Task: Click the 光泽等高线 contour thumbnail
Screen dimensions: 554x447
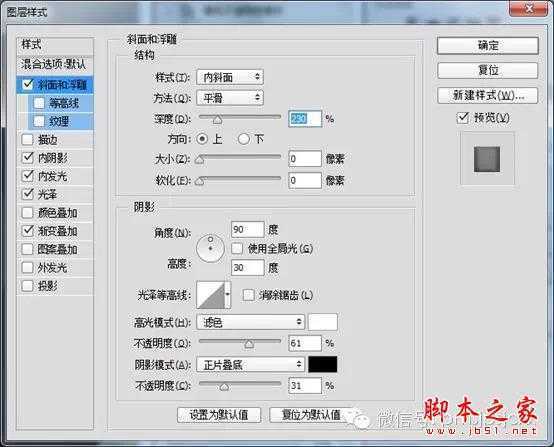Action: point(211,295)
